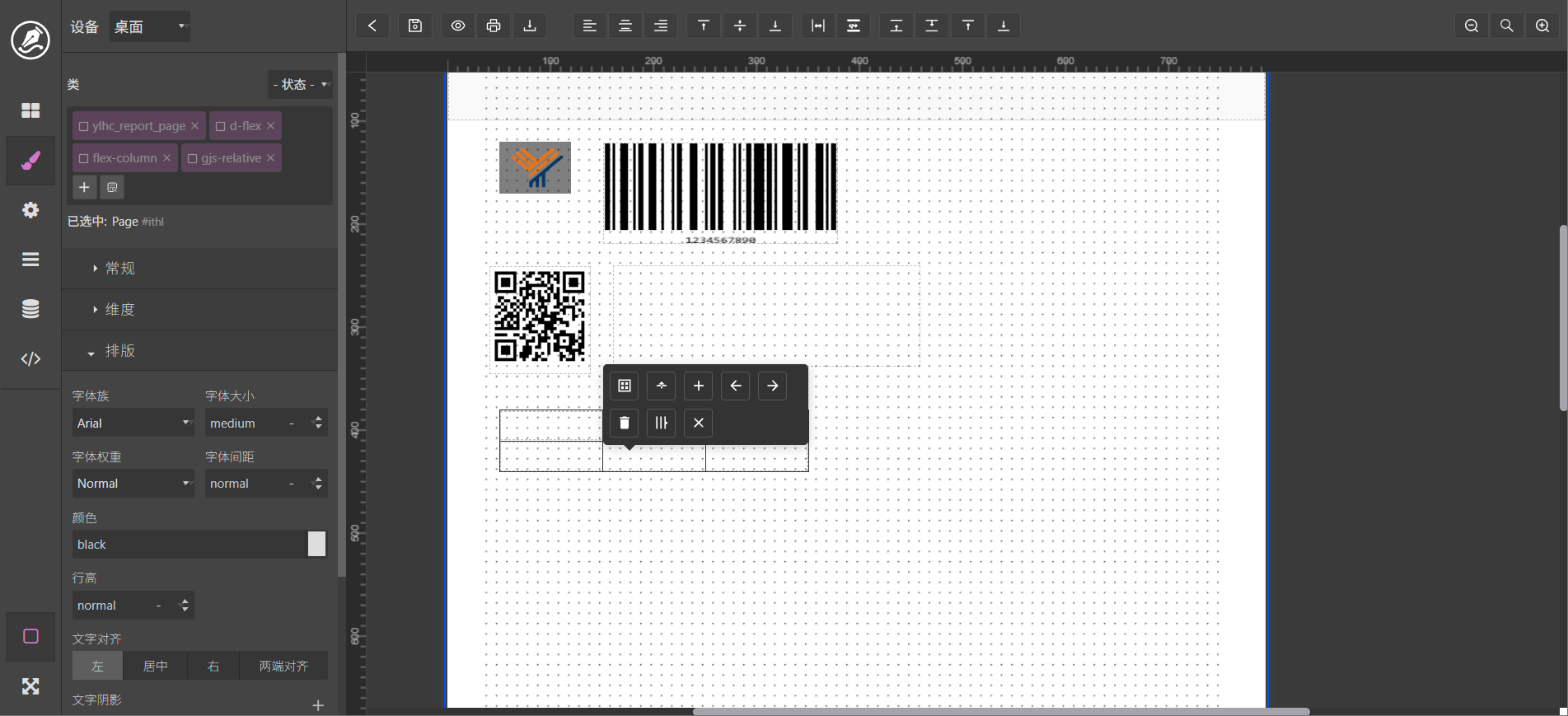Open the blocks grid panel in sidebar
The height and width of the screenshot is (716, 1568).
point(30,110)
